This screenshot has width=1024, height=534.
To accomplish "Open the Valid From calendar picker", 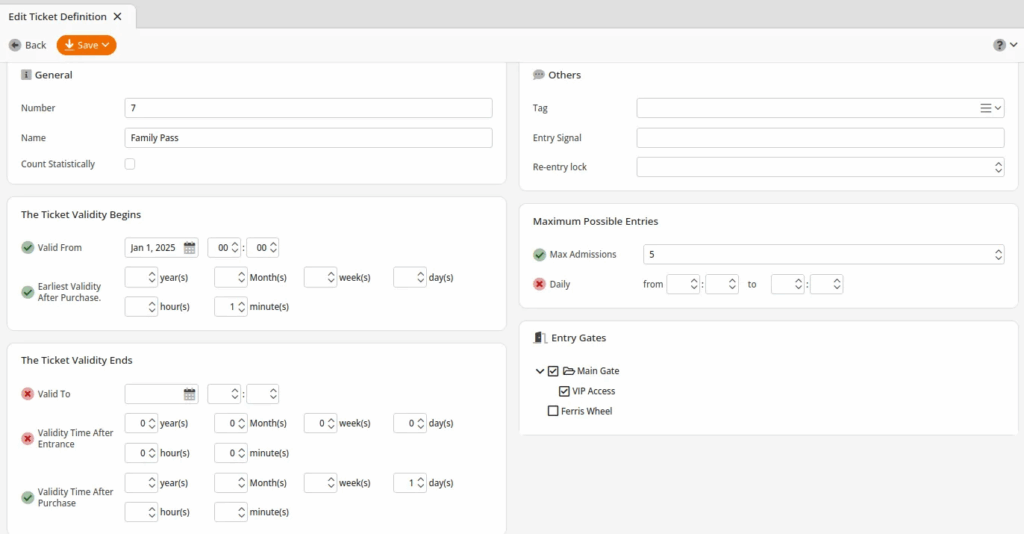I will [x=189, y=247].
